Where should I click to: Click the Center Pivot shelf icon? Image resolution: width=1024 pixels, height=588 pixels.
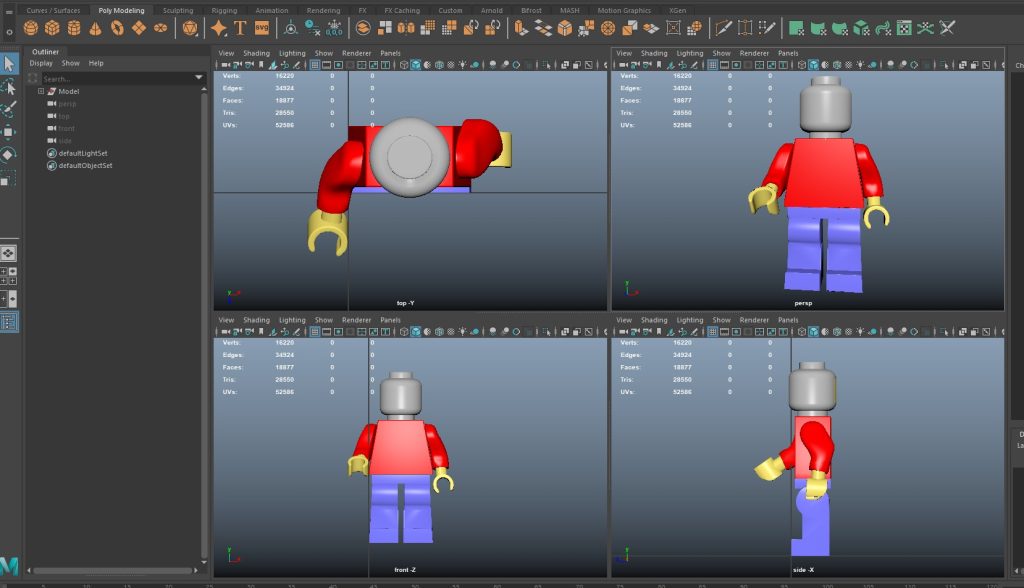291,28
